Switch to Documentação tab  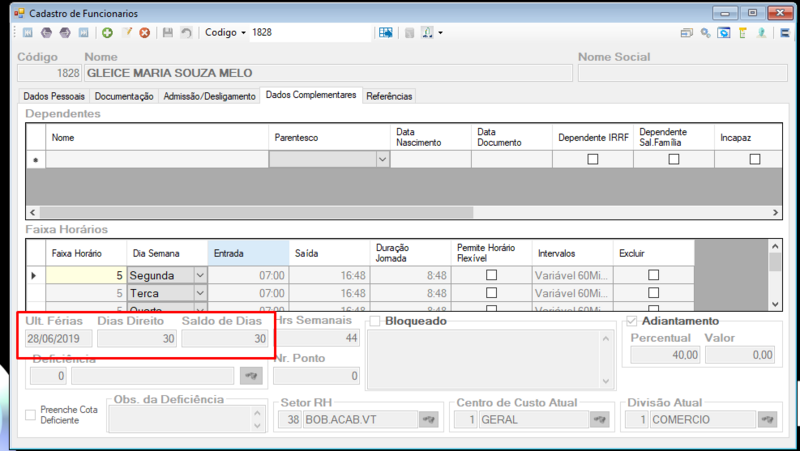[x=124, y=96]
